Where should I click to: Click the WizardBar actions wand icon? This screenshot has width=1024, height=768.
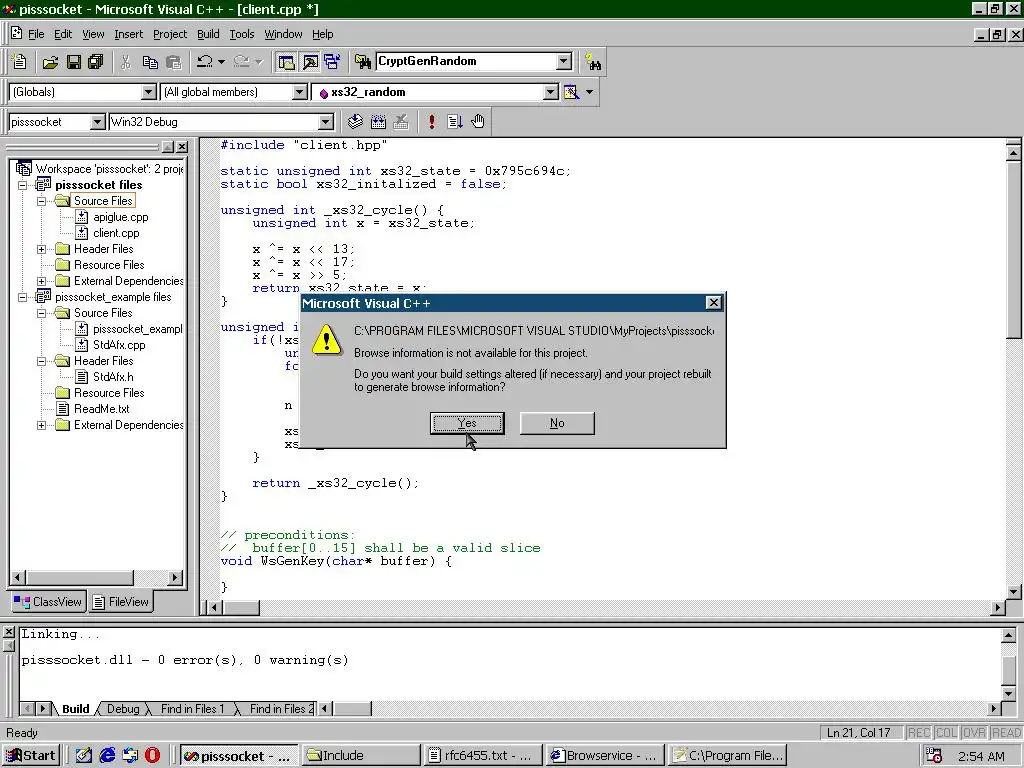click(571, 92)
